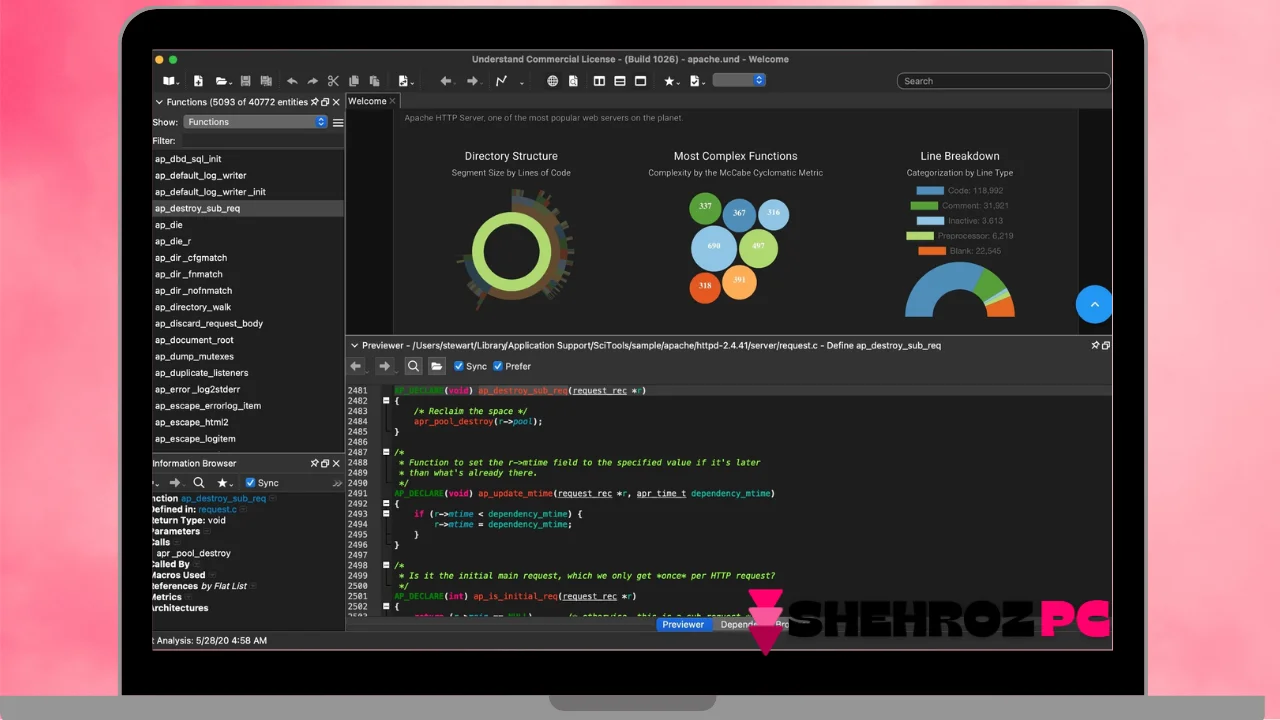1280x720 pixels.
Task: Collapse code fold at line 2493
Action: coord(386,514)
